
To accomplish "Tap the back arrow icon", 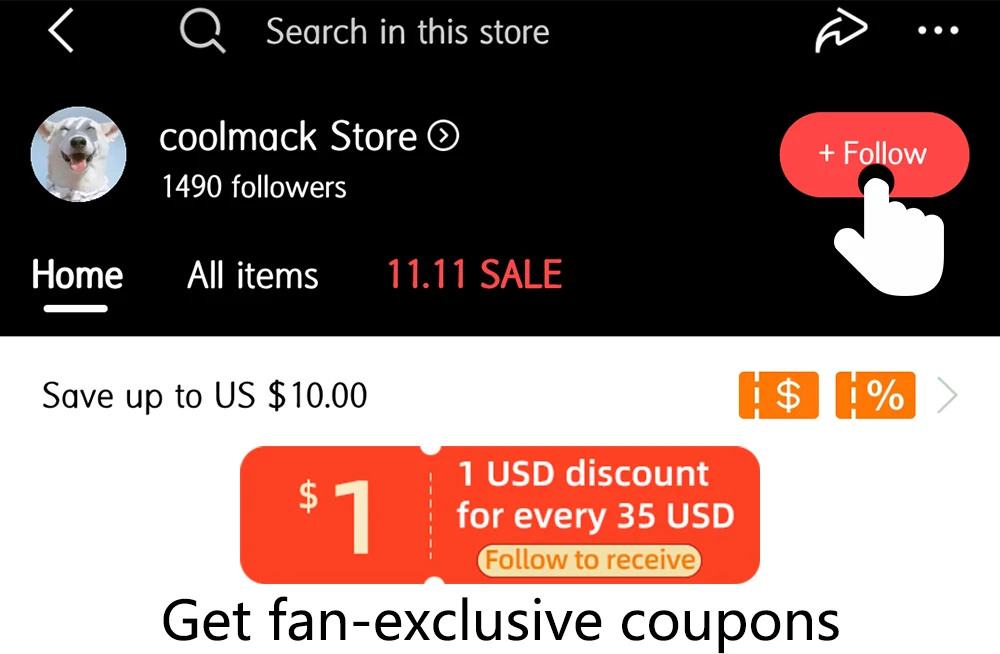I will tap(61, 31).
